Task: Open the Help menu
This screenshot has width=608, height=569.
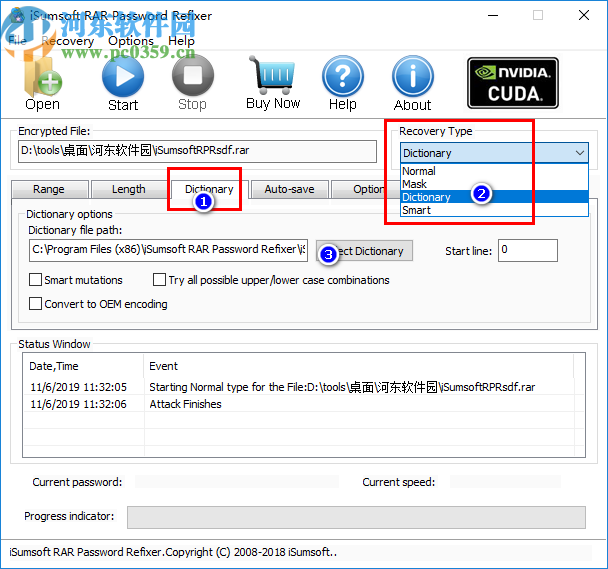Action: point(181,41)
